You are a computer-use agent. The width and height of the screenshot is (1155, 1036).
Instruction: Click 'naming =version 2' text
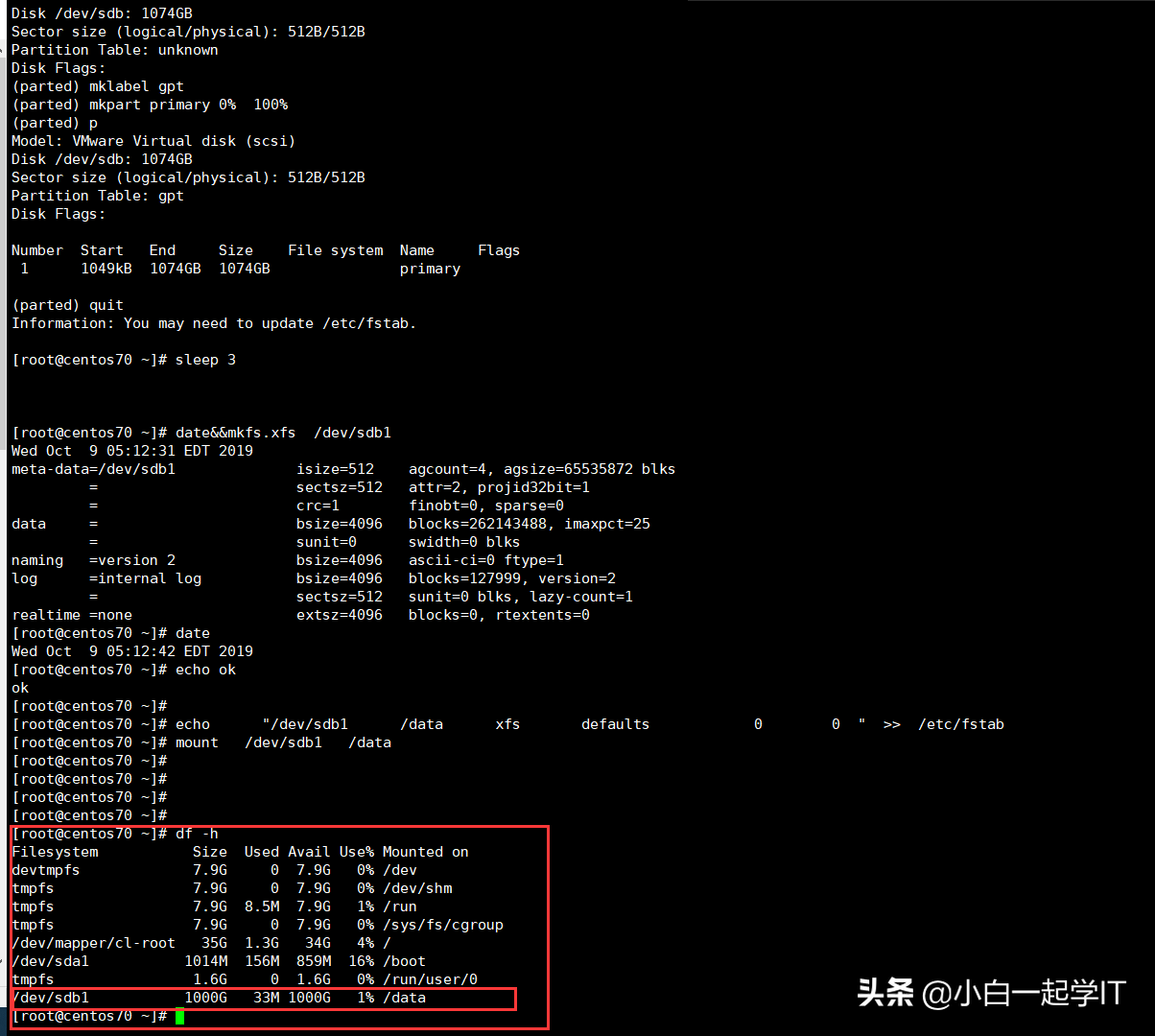[93, 560]
